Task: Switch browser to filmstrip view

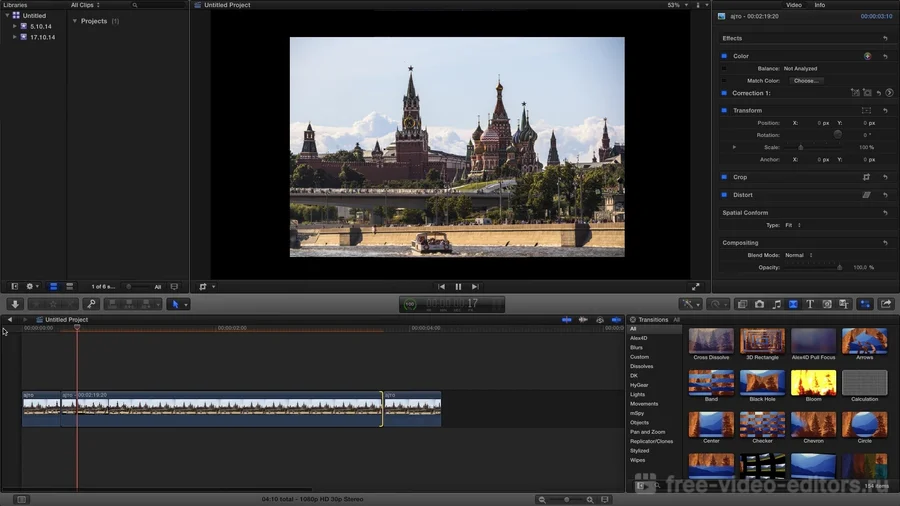Action: click(x=53, y=287)
